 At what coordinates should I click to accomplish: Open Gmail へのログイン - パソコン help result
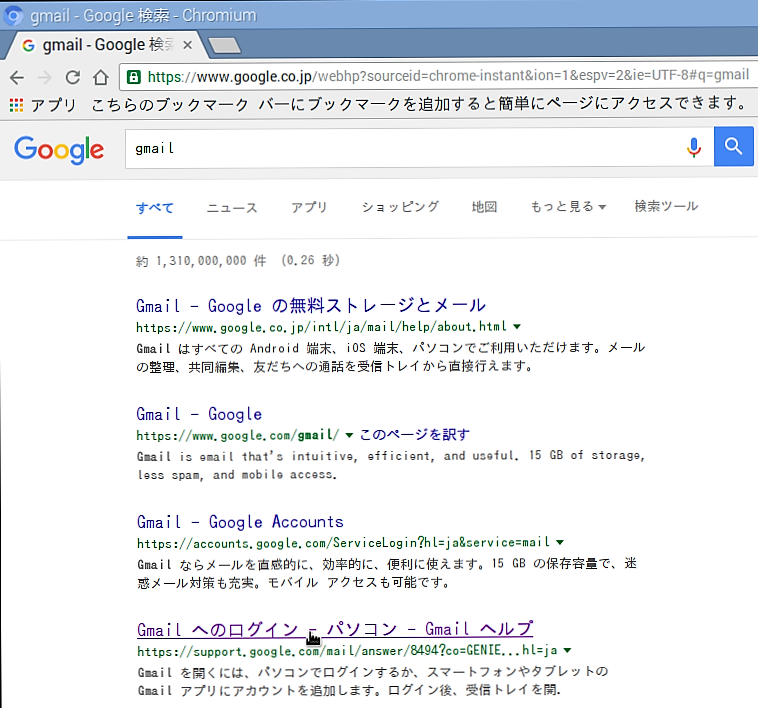[335, 629]
